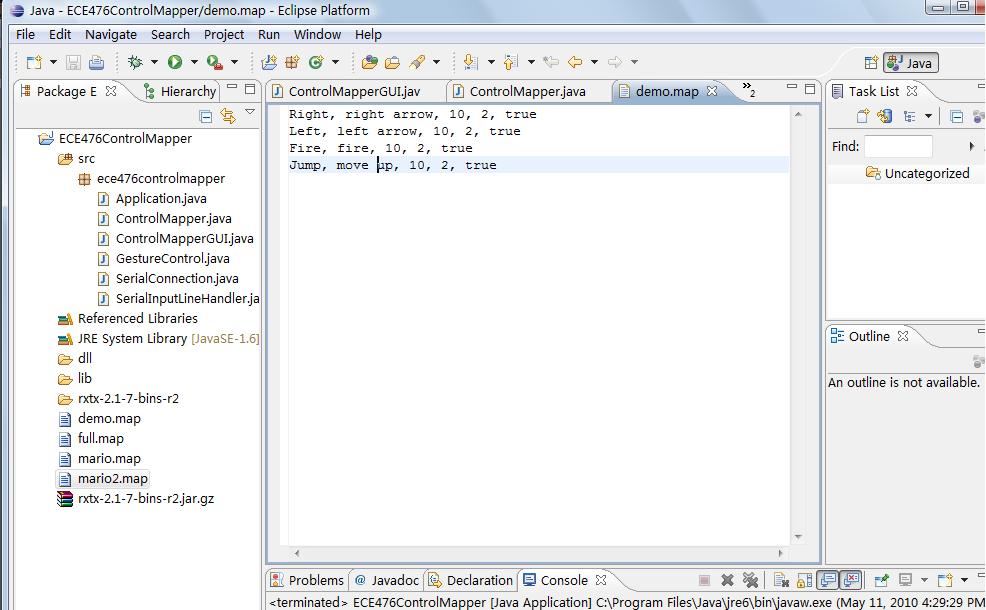Click the editor horizontal scrollbar left arrow
The height and width of the screenshot is (610, 986).
(297, 553)
